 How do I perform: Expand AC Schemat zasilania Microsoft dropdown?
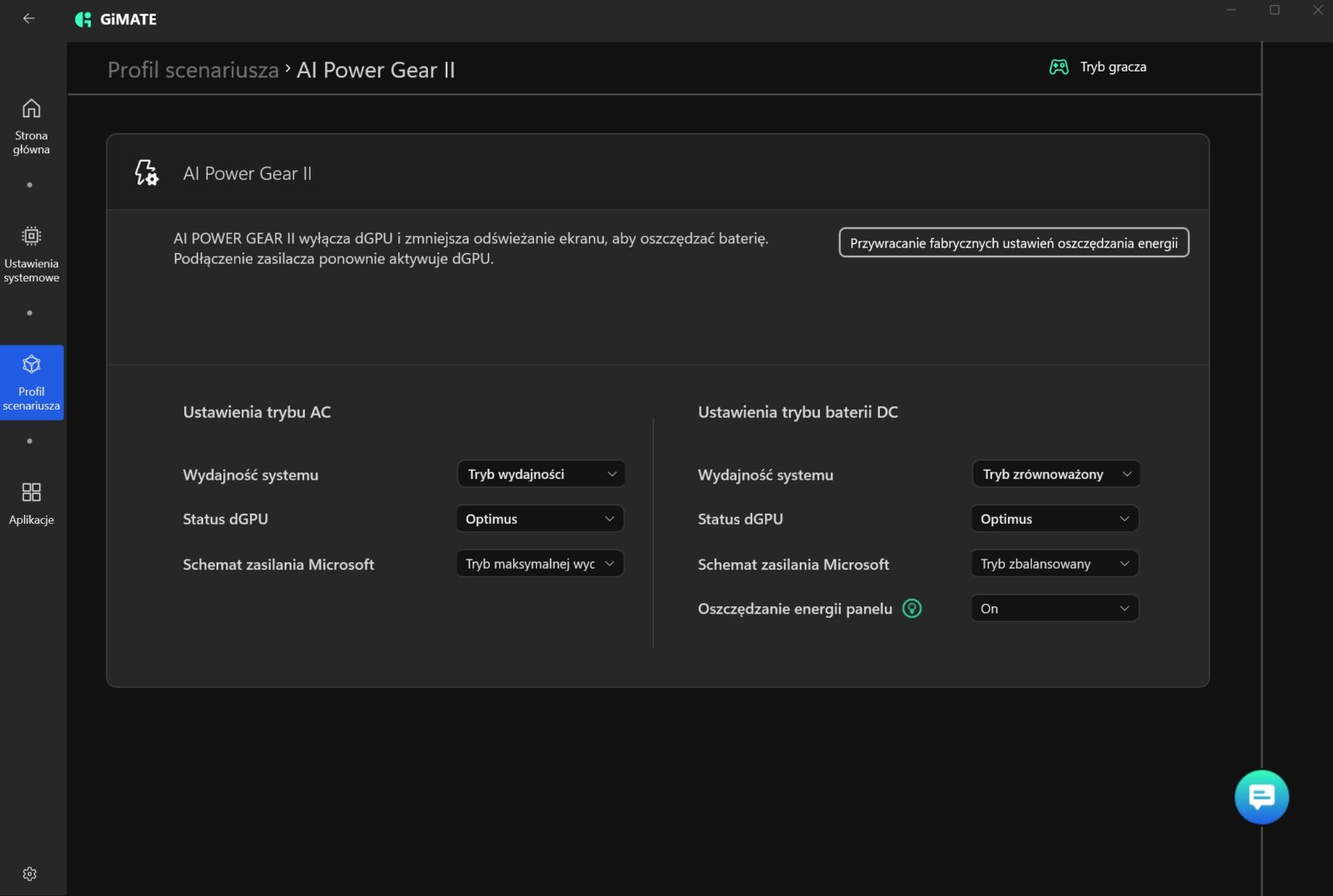coord(539,564)
